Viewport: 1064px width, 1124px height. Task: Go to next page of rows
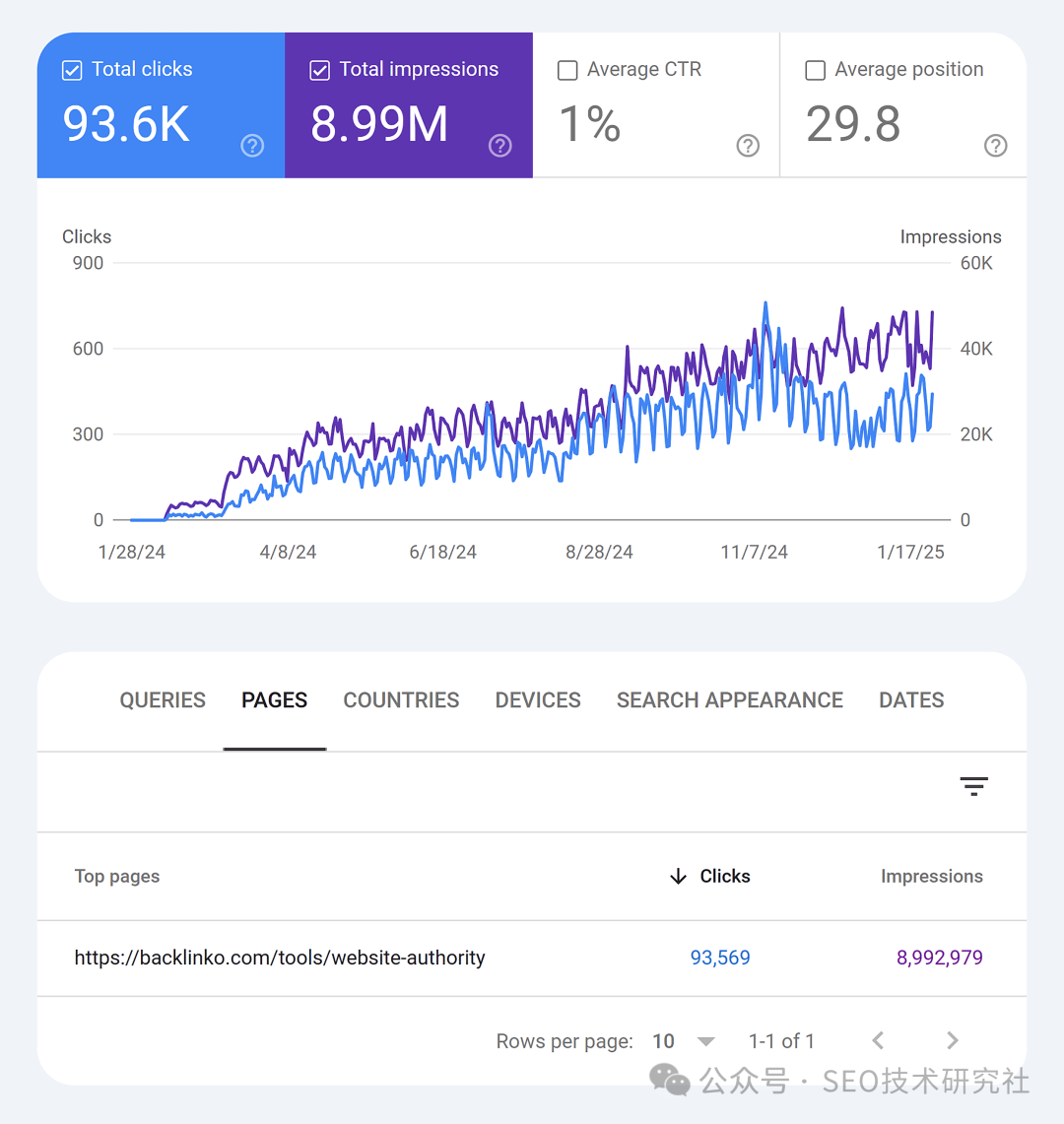(952, 1040)
